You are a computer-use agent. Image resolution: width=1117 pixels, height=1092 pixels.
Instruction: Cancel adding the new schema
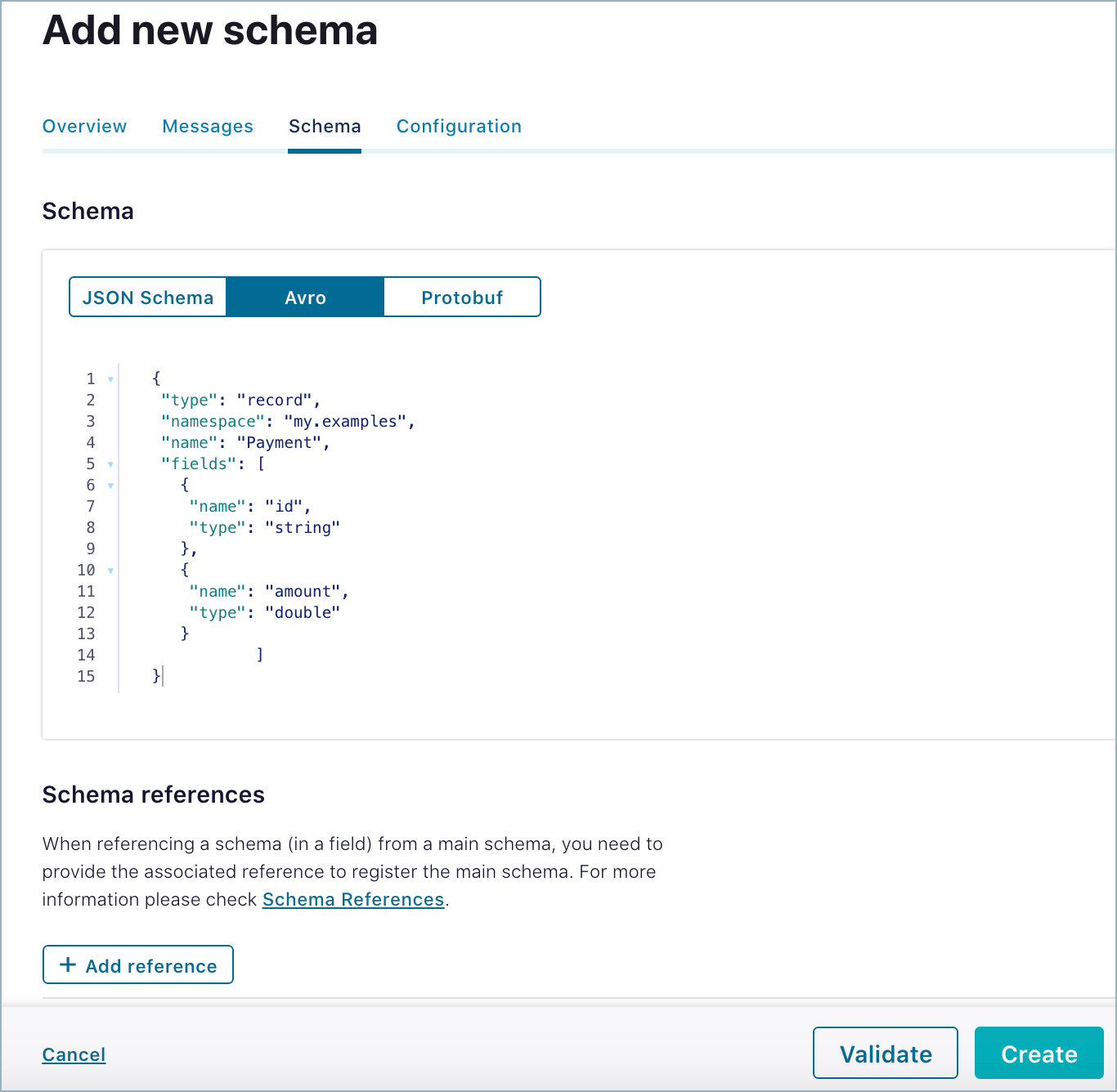pyautogui.click(x=74, y=1055)
